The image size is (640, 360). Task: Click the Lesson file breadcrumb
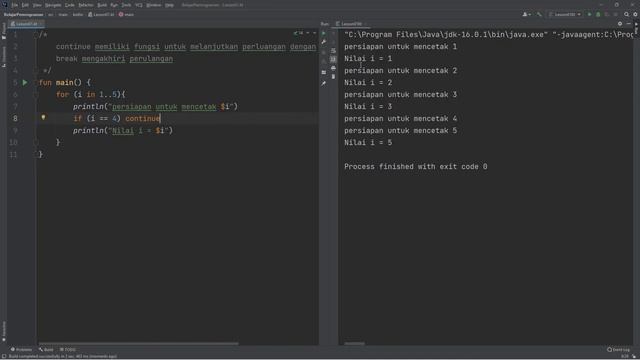[x=101, y=14]
